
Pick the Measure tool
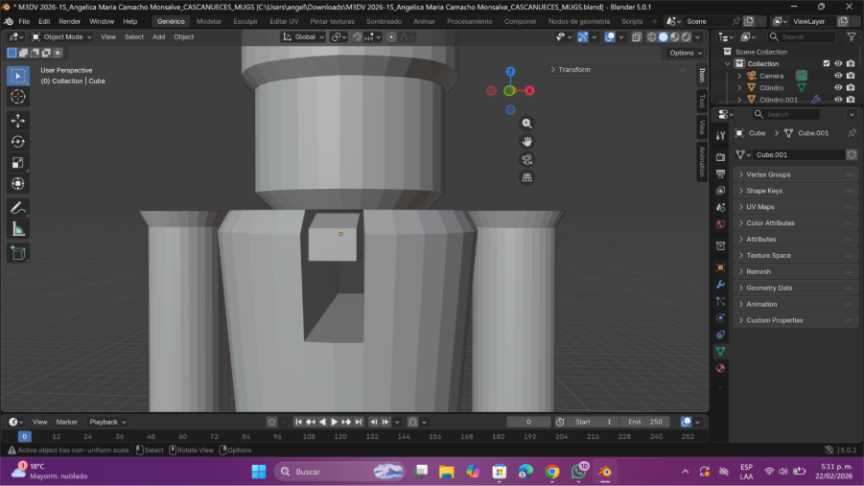(18, 229)
